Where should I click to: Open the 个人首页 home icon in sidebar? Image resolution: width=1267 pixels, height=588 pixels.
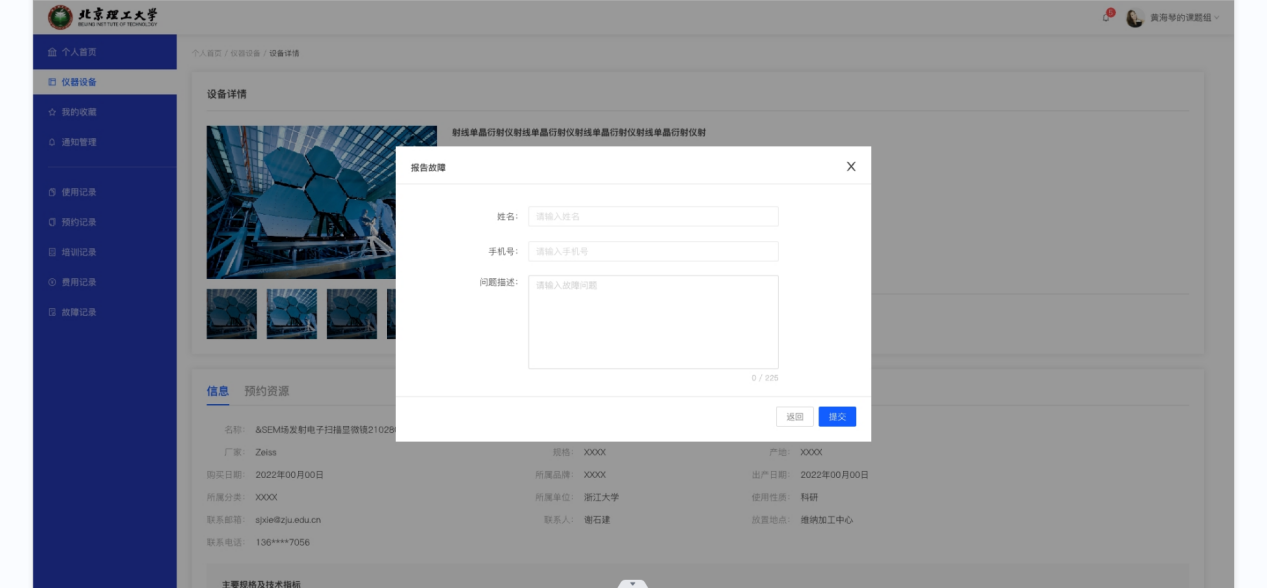(50, 51)
